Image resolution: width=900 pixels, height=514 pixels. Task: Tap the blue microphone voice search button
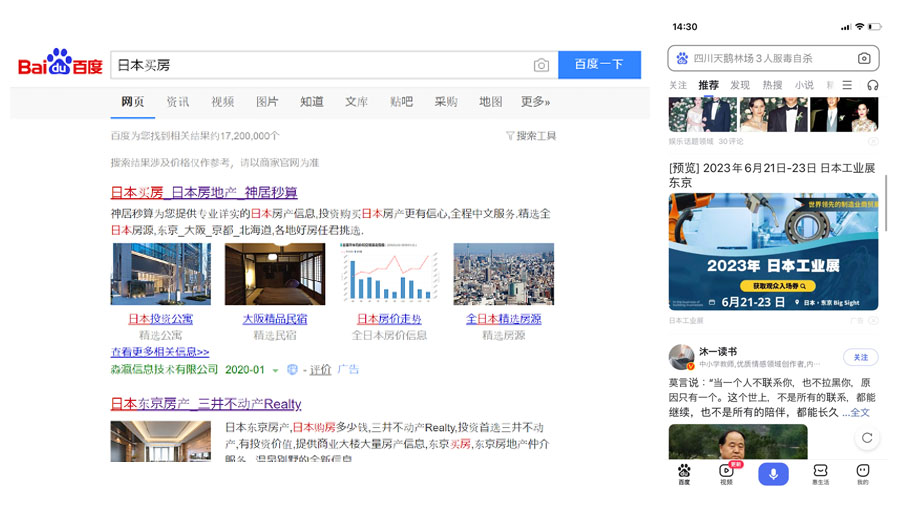point(772,473)
